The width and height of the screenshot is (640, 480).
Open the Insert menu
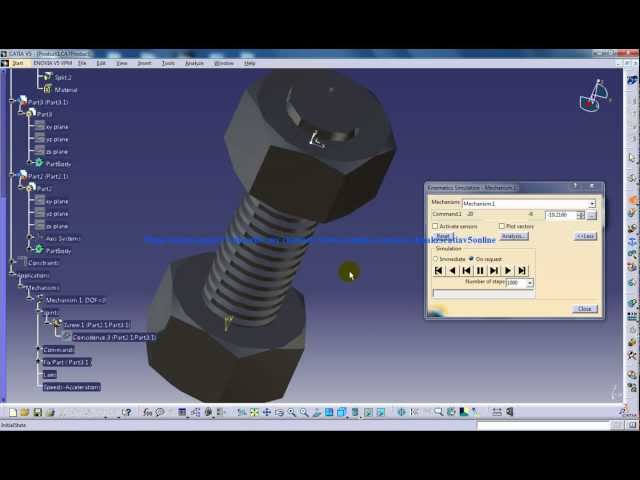click(x=144, y=63)
